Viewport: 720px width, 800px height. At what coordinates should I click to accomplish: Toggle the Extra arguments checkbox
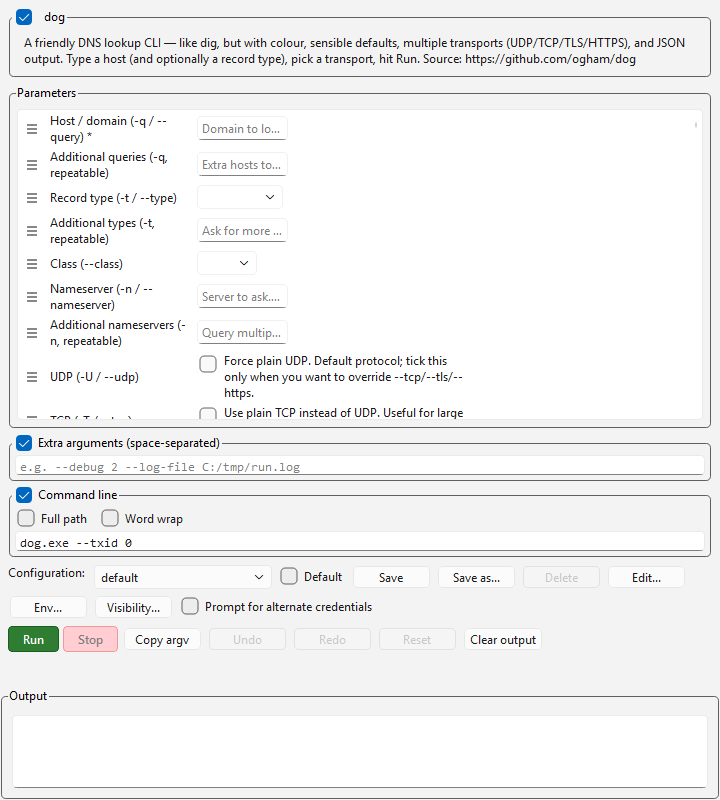(x=24, y=443)
